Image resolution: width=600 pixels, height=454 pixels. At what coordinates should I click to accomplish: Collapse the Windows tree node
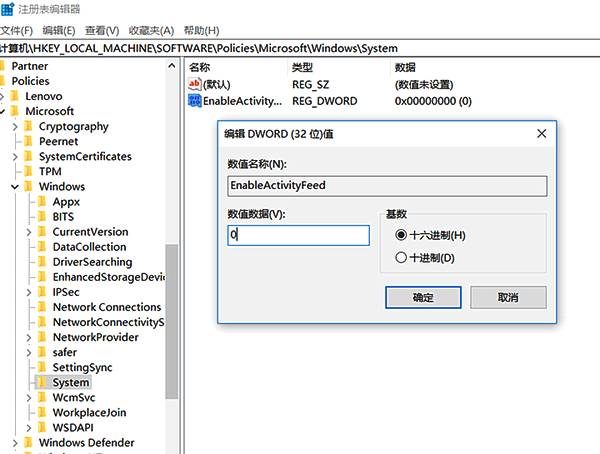point(15,187)
